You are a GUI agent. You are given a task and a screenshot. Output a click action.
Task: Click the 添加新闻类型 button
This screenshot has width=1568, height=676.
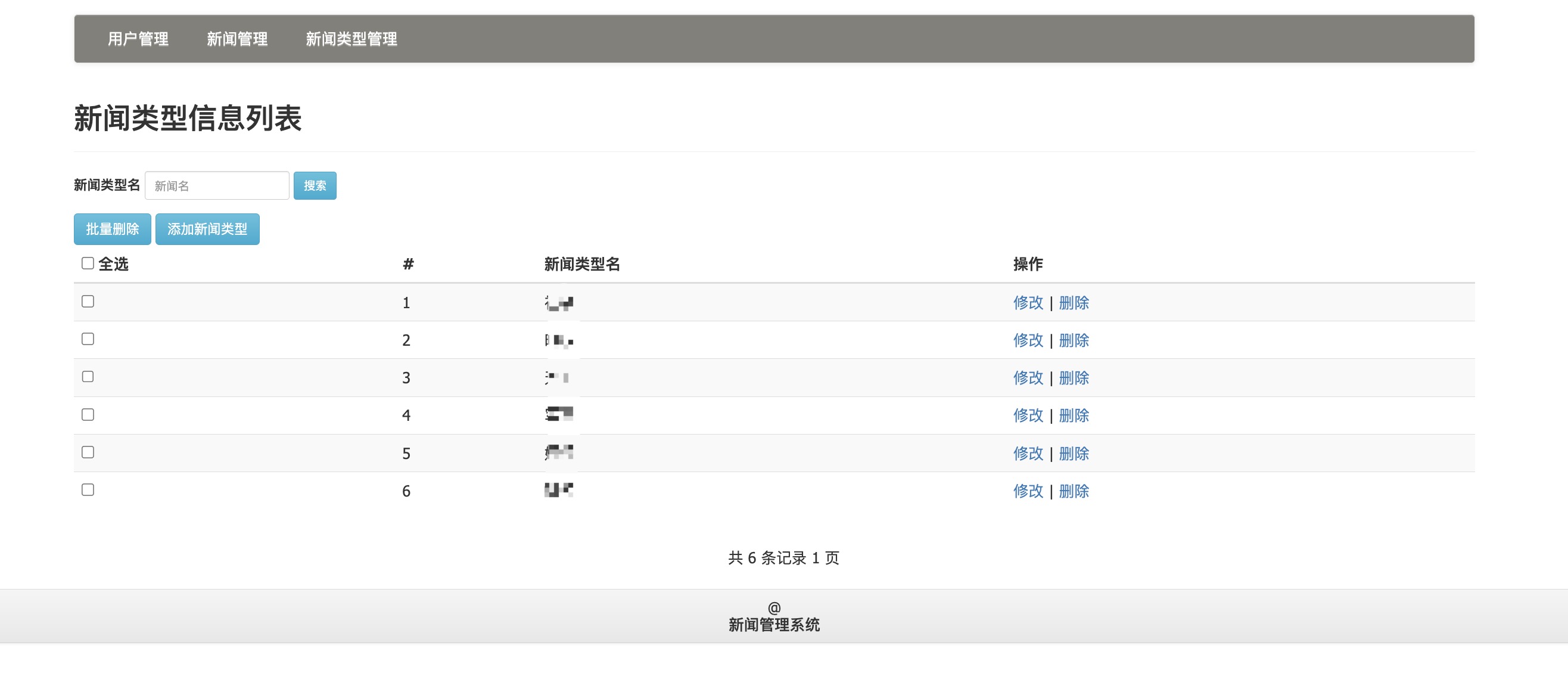click(207, 229)
